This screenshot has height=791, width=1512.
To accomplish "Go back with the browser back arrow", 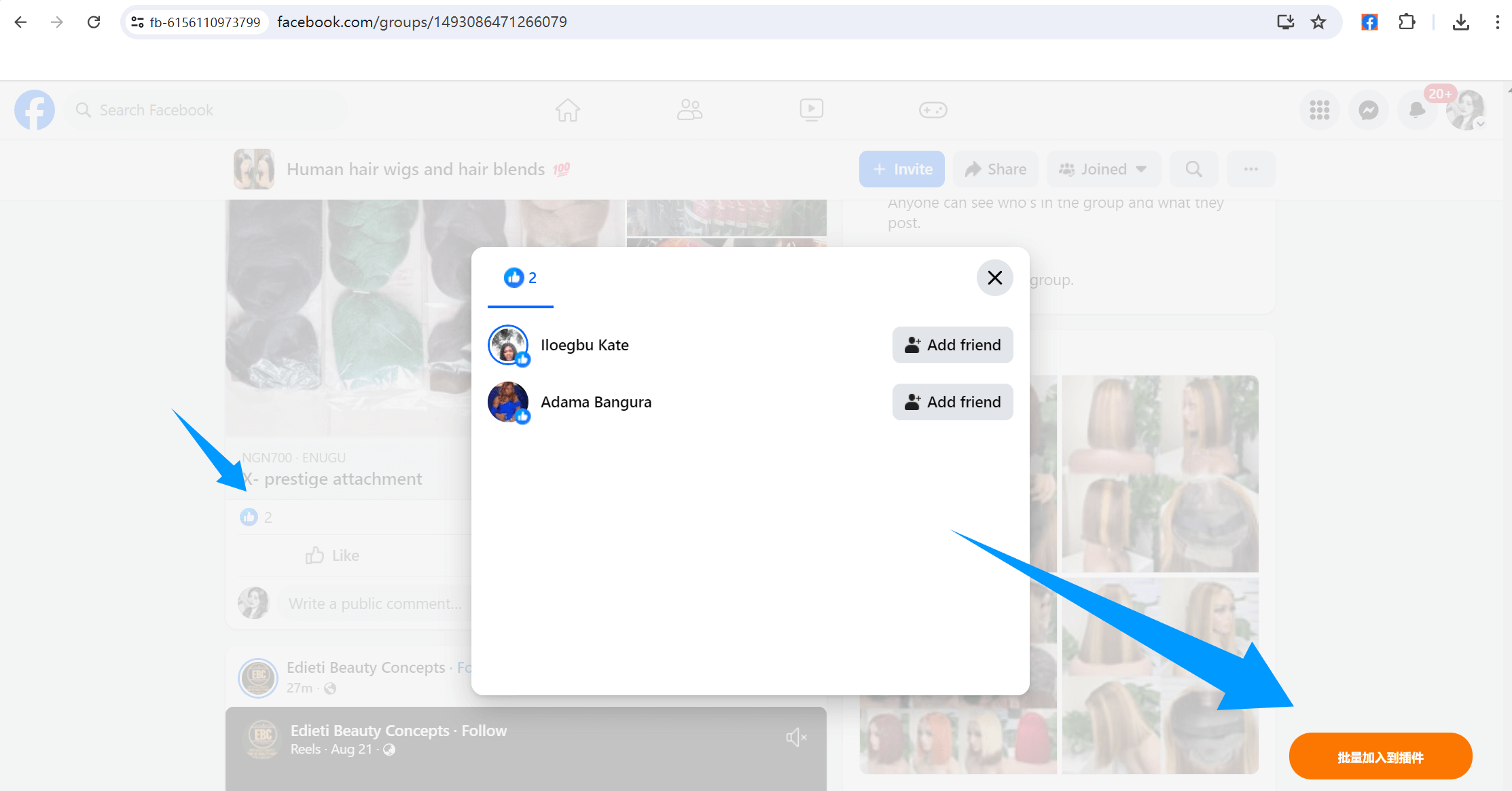I will (x=20, y=22).
